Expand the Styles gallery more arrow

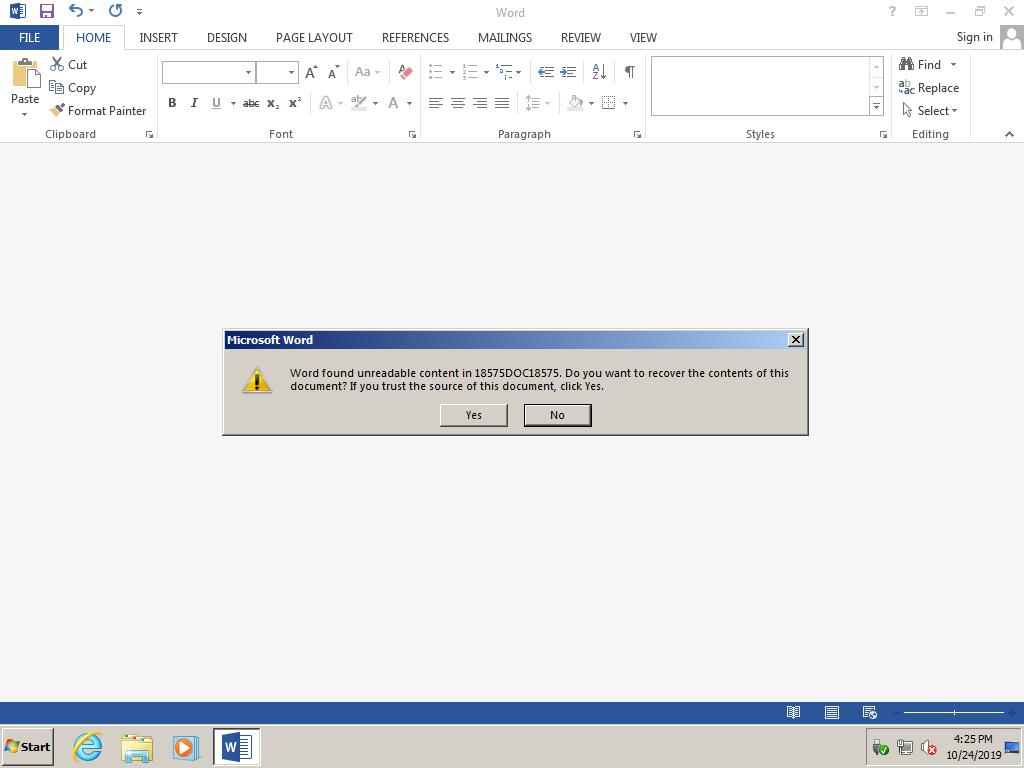876,106
